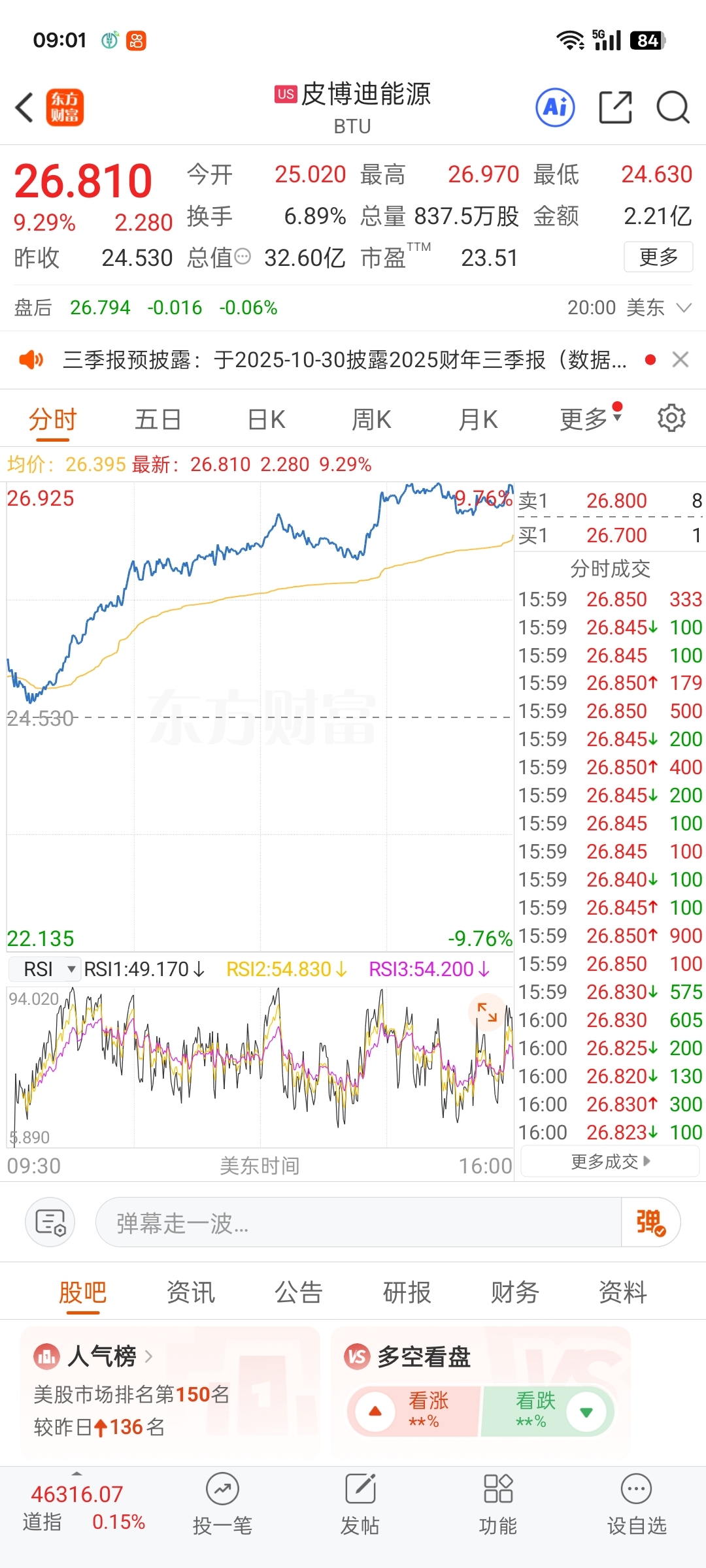Image resolution: width=706 pixels, height=1568 pixels.
Task: Tap the 市盈TTM 23.51 value
Action: click(x=490, y=257)
